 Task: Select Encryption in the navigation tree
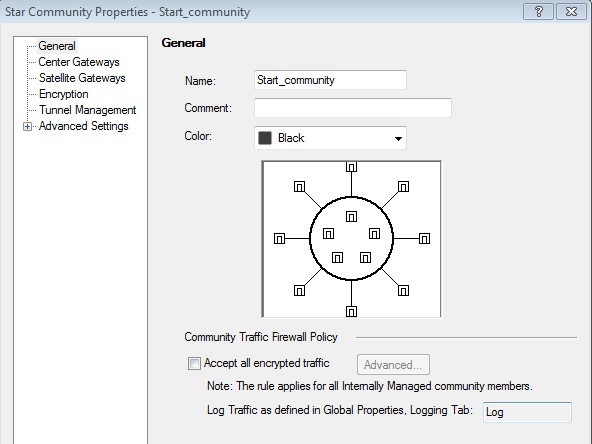pyautogui.click(x=63, y=94)
